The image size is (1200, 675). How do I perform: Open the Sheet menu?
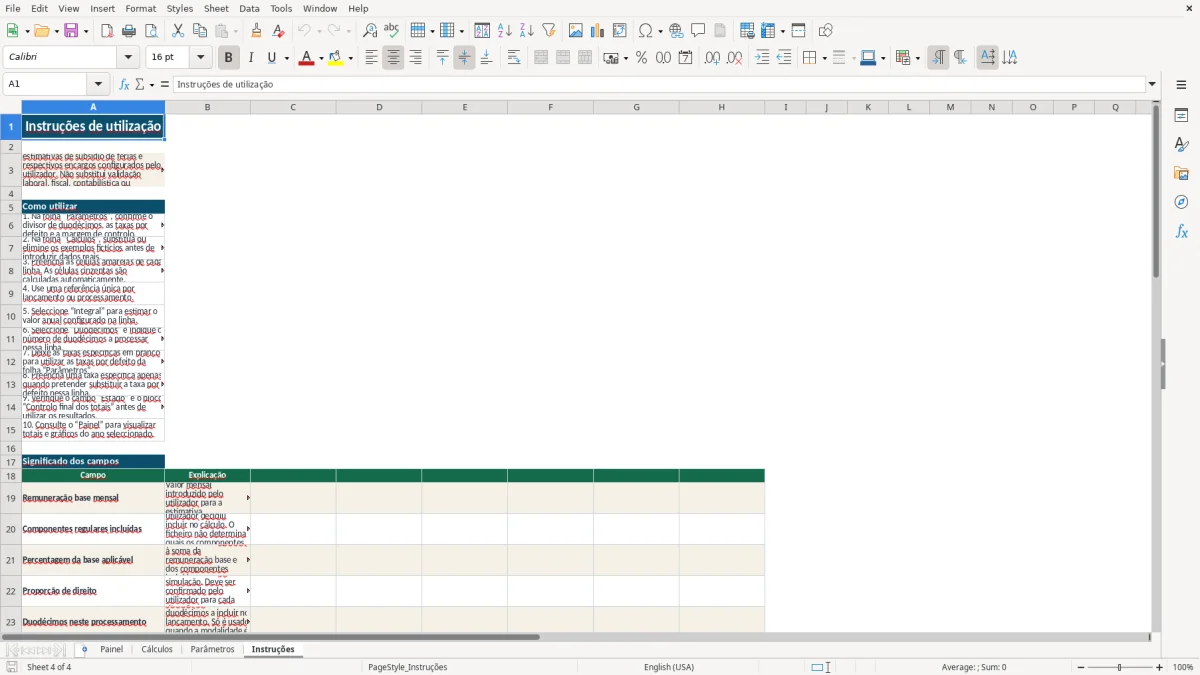pyautogui.click(x=217, y=8)
